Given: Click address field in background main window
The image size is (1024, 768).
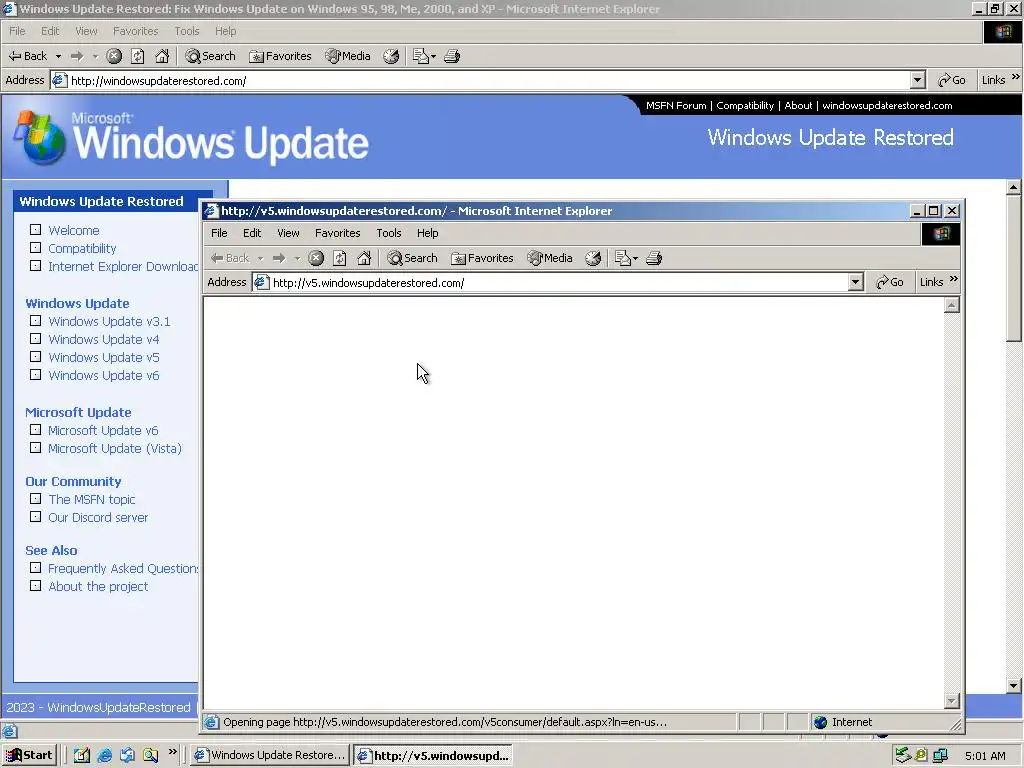Looking at the screenshot, I should [480, 81].
